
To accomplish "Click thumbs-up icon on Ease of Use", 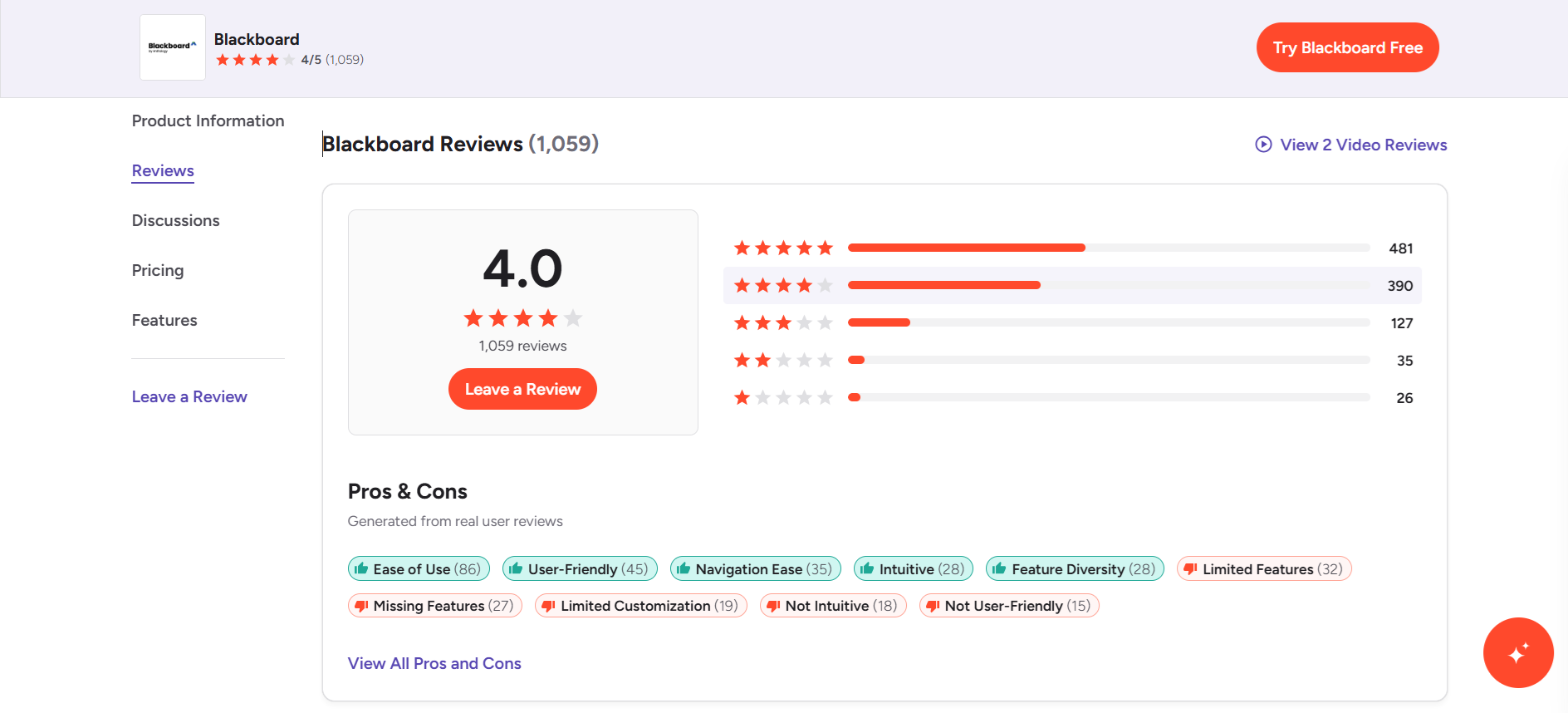I will click(x=361, y=568).
